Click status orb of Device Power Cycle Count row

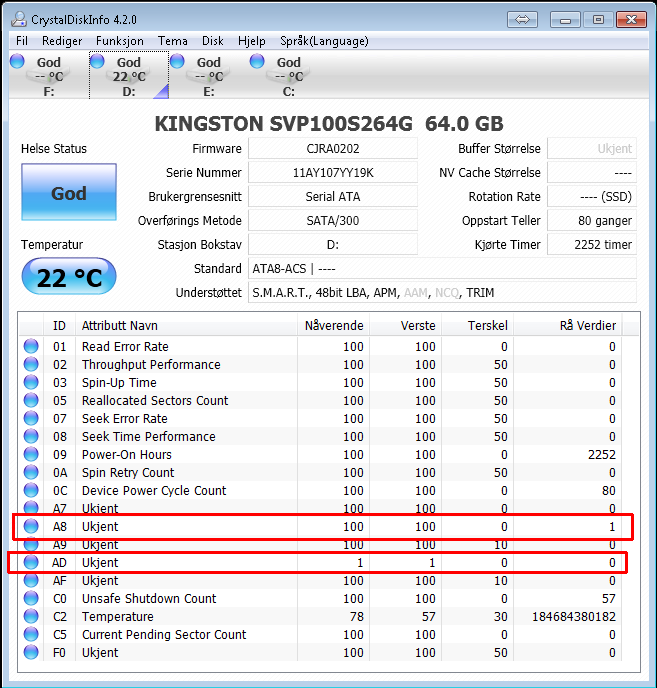[31, 490]
